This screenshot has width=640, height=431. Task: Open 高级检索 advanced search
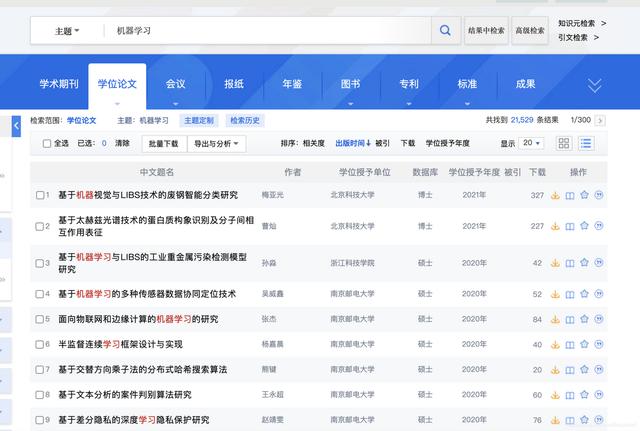[x=530, y=31]
